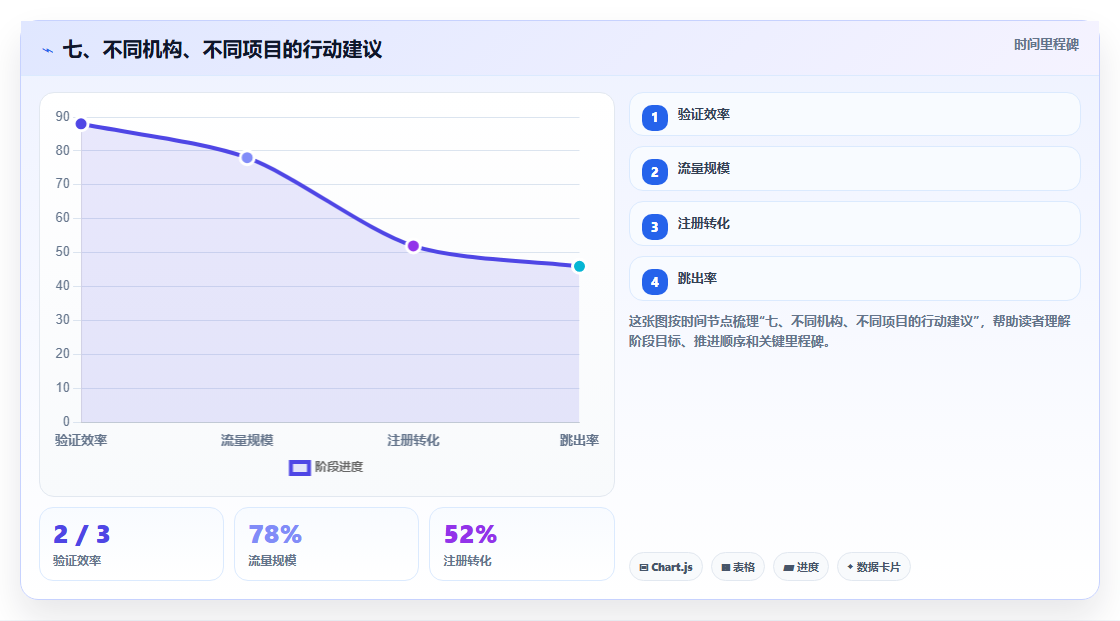Screen dimensions: 1120x621
Task: Click the 流量规模 x-axis label
Action: (247, 440)
